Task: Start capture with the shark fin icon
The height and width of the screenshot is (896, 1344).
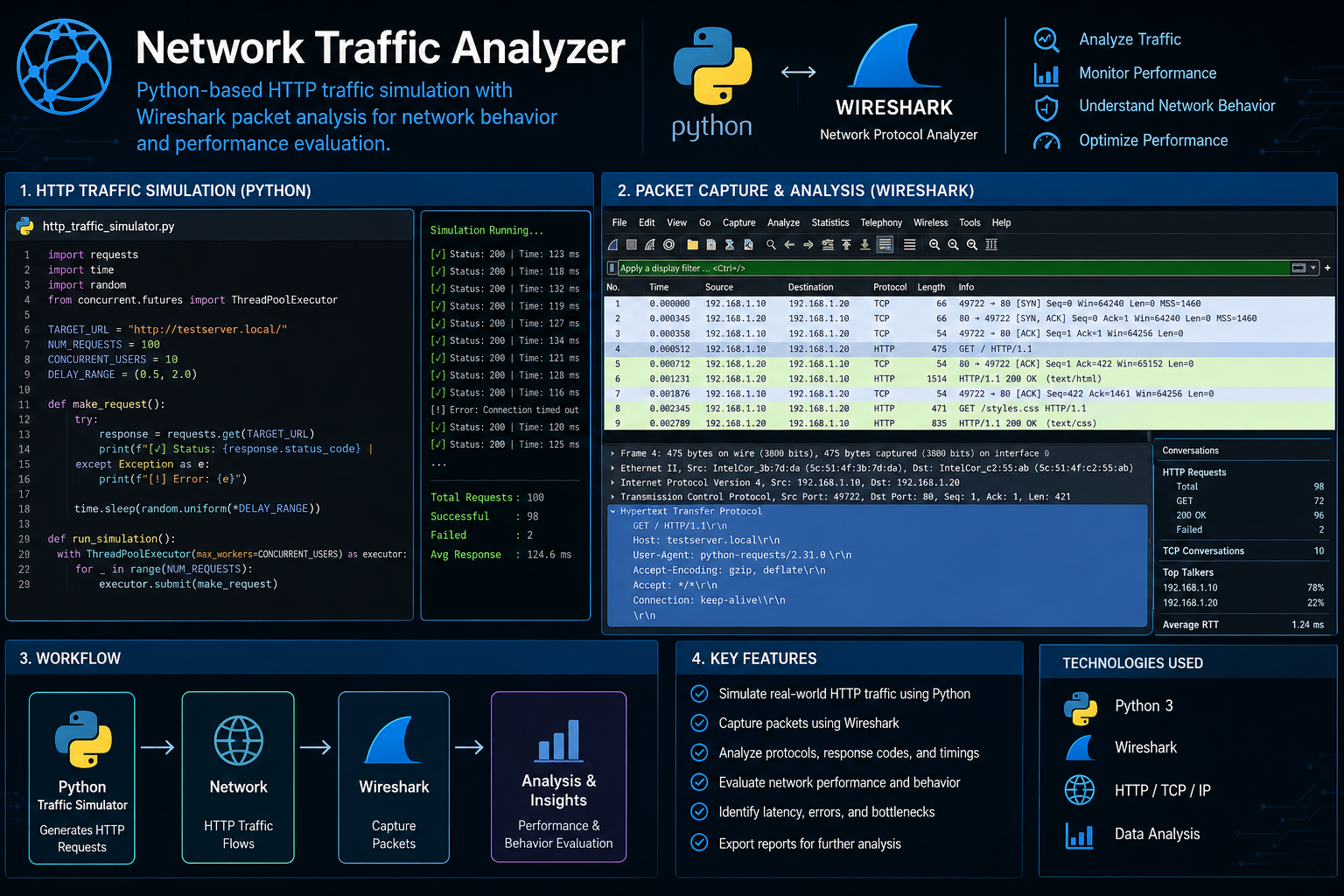Action: pos(612,245)
